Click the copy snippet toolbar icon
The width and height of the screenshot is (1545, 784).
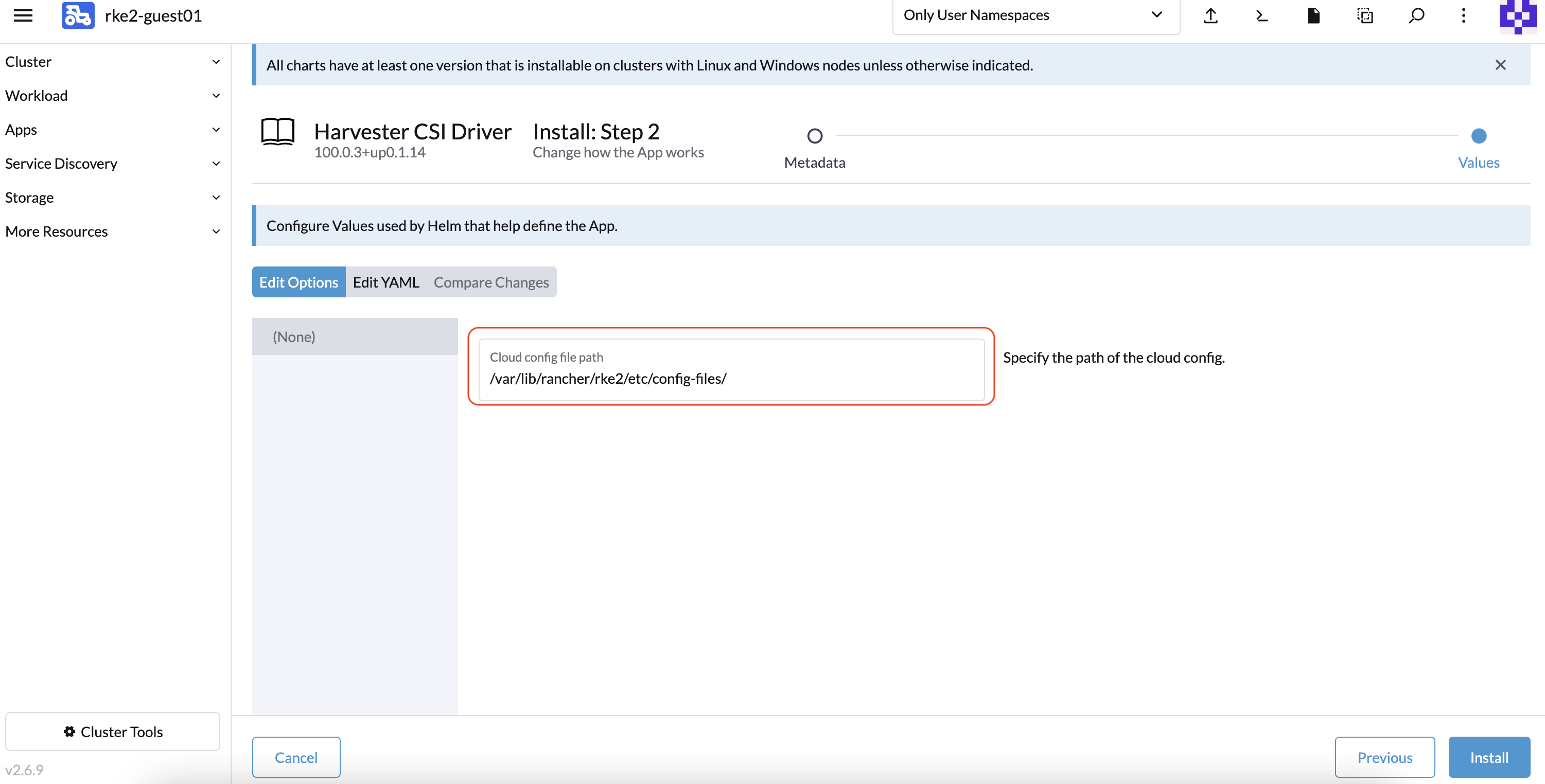1365,15
